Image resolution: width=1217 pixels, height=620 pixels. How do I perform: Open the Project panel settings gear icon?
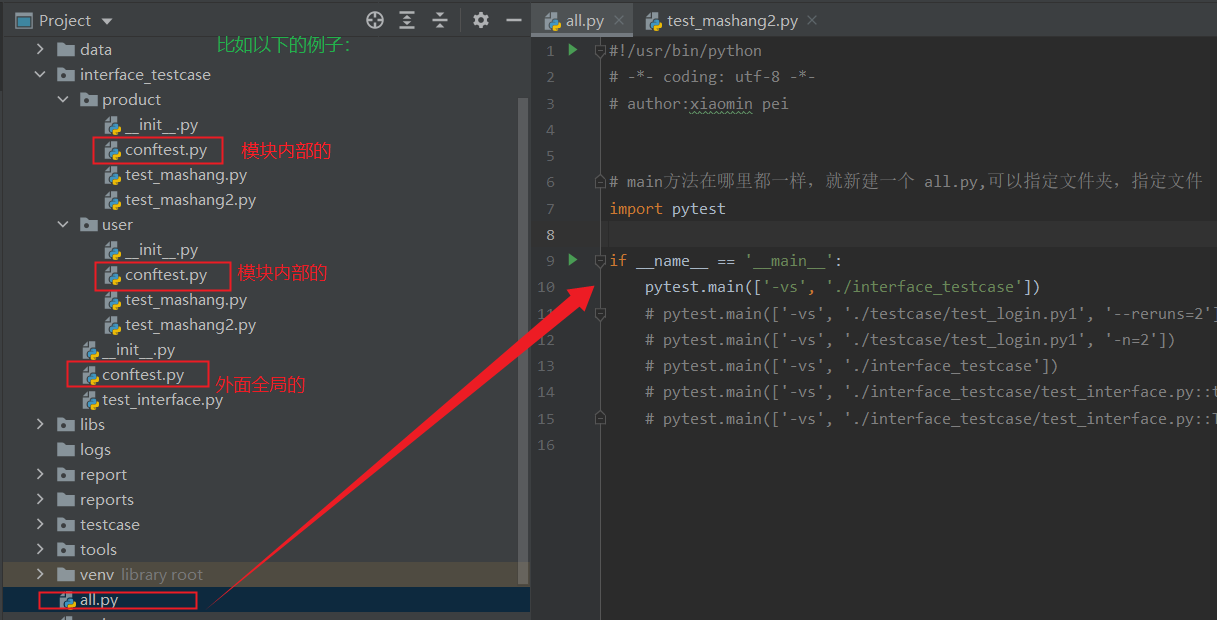(x=480, y=19)
